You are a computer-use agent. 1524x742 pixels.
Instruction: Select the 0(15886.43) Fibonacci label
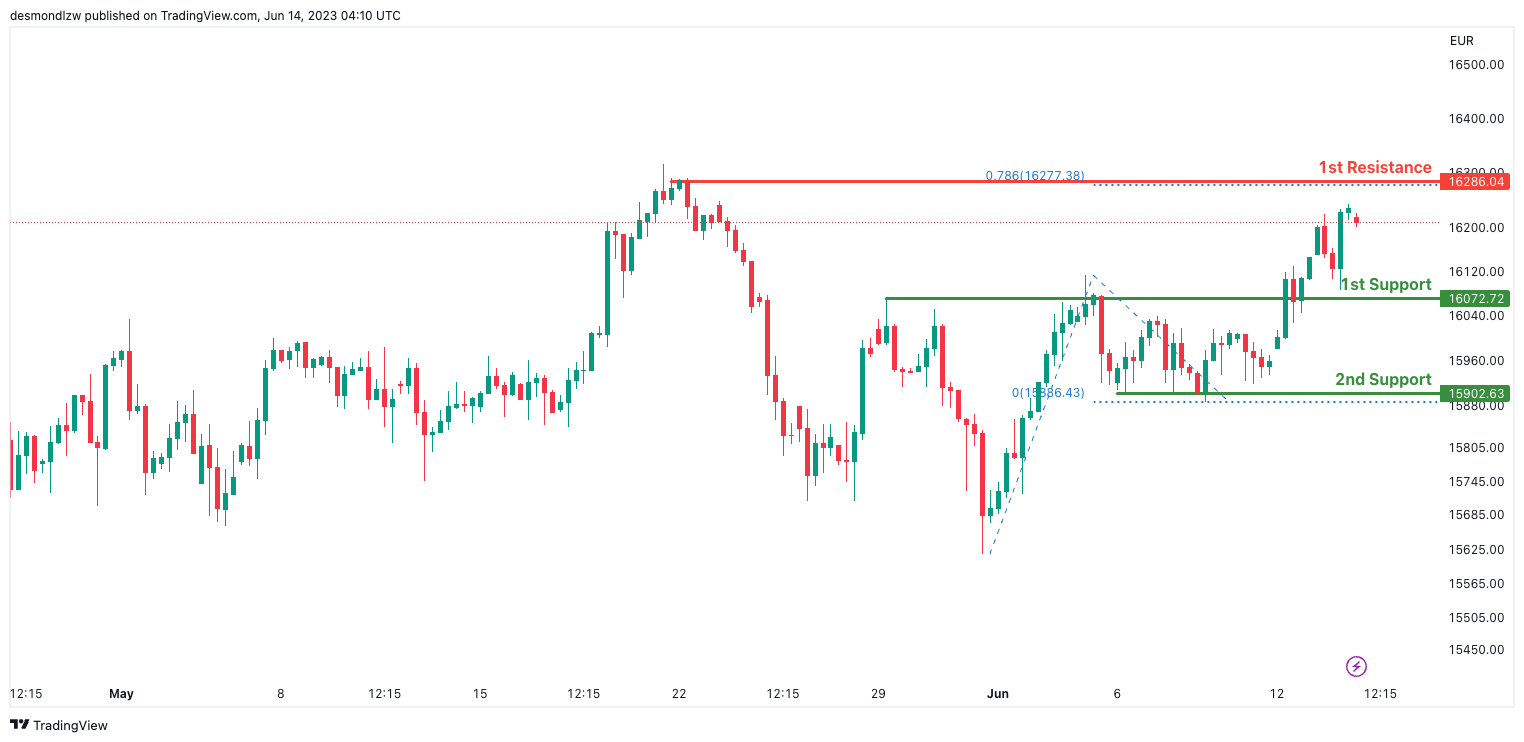tap(1047, 392)
